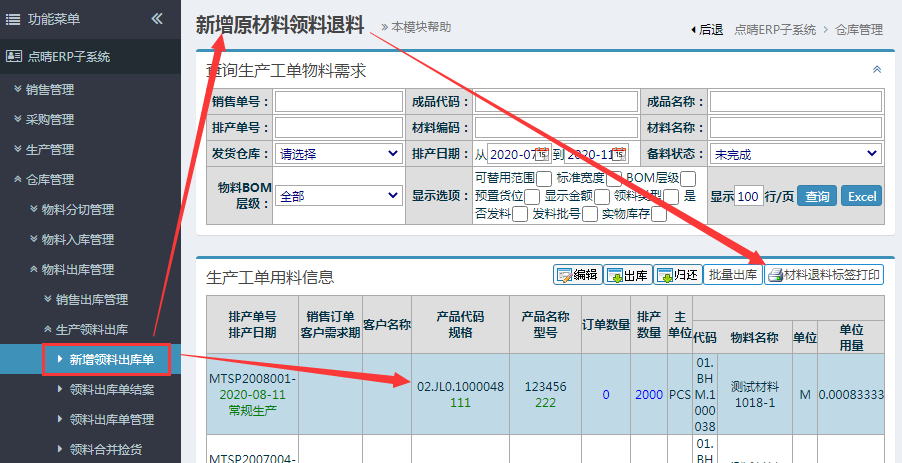Click the 查询 search button
The height and width of the screenshot is (463, 902).
(817, 196)
